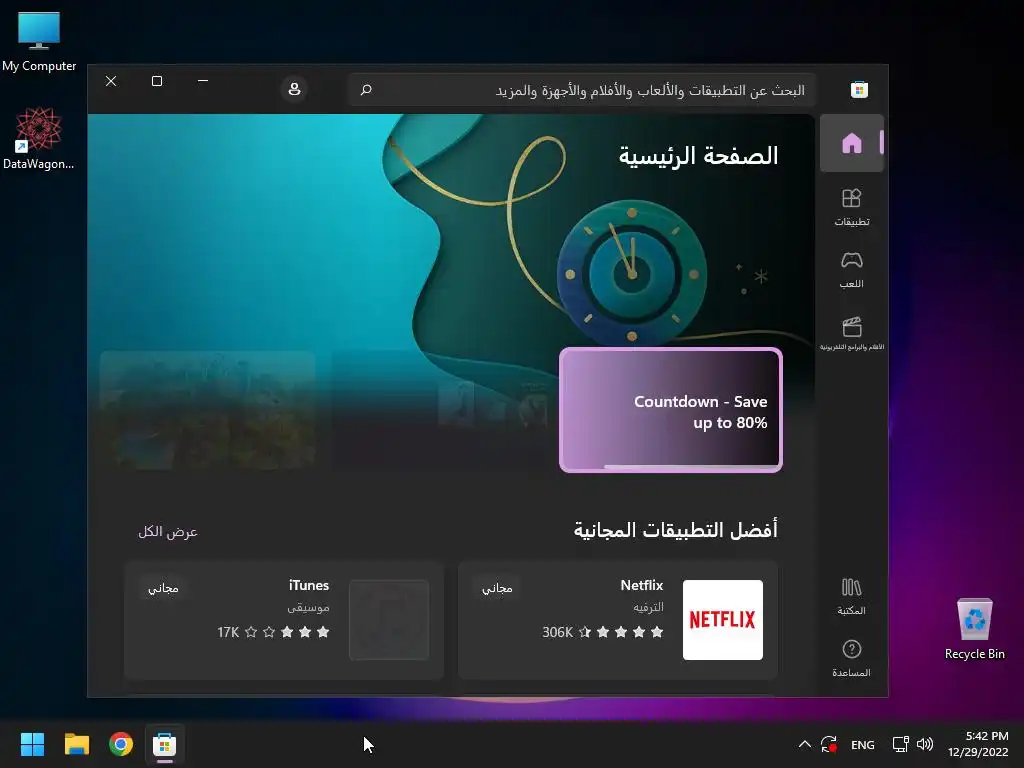
Task: Click Free (مجاني) button on Netflix card
Action: tap(497, 588)
